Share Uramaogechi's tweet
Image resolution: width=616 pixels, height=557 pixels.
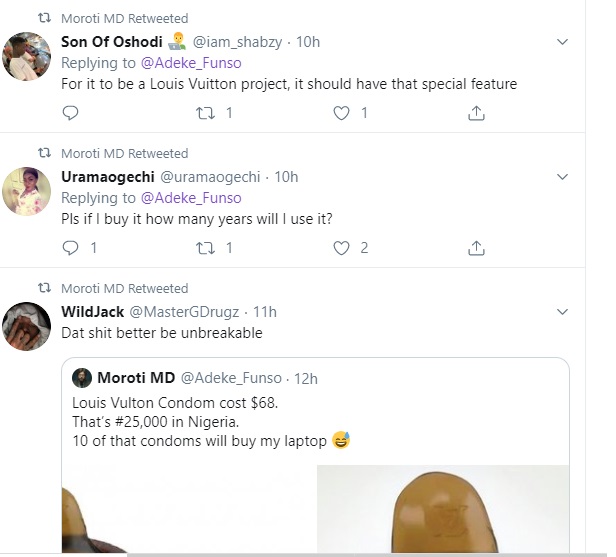[477, 248]
